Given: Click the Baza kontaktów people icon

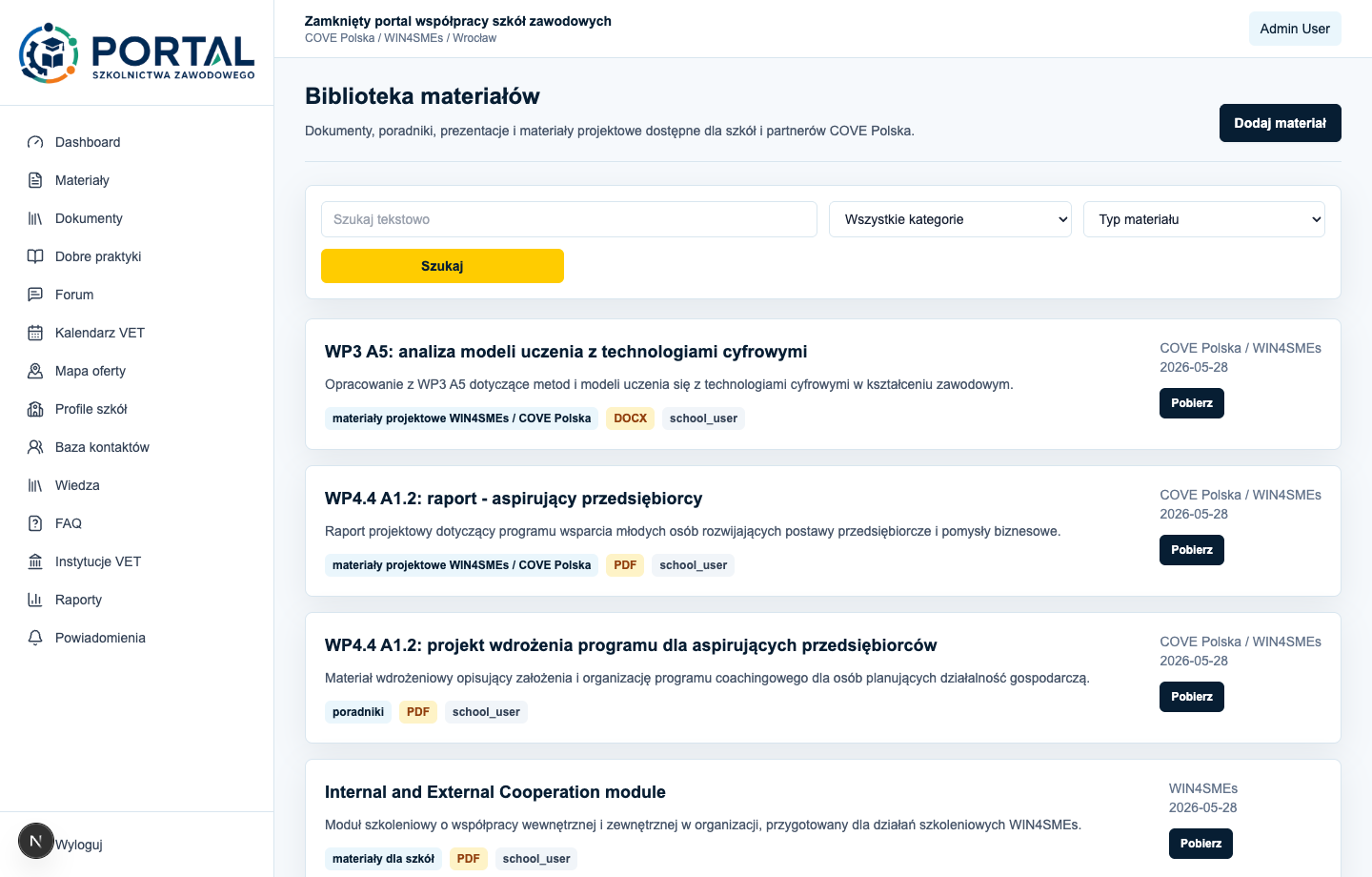Looking at the screenshot, I should coord(35,447).
